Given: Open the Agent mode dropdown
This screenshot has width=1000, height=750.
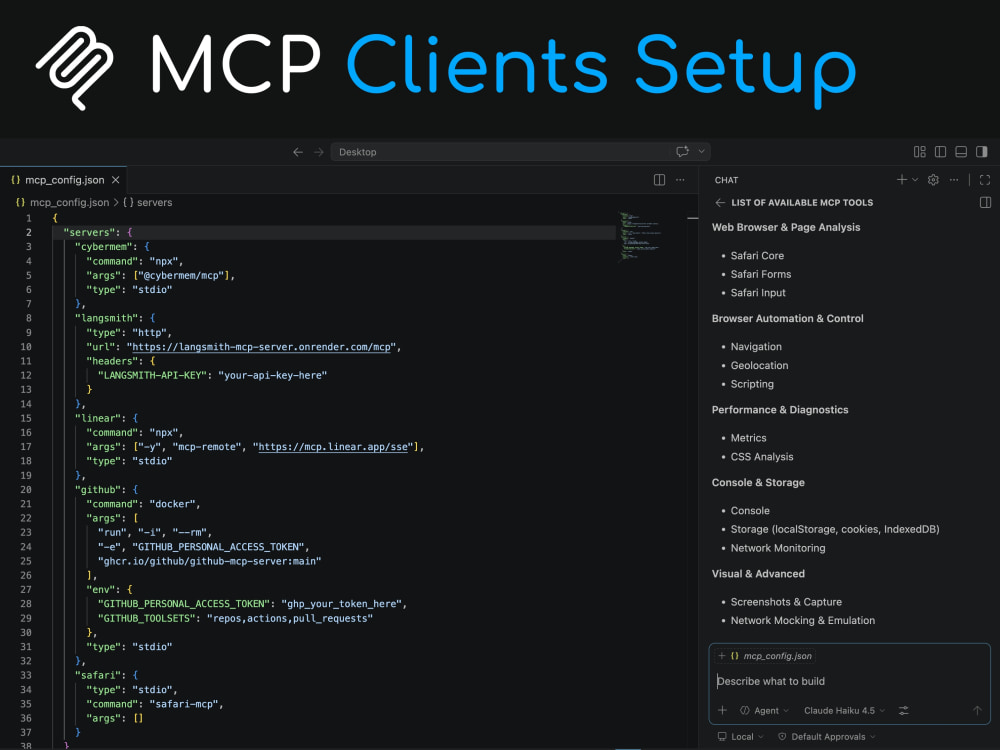Looking at the screenshot, I should [x=764, y=710].
